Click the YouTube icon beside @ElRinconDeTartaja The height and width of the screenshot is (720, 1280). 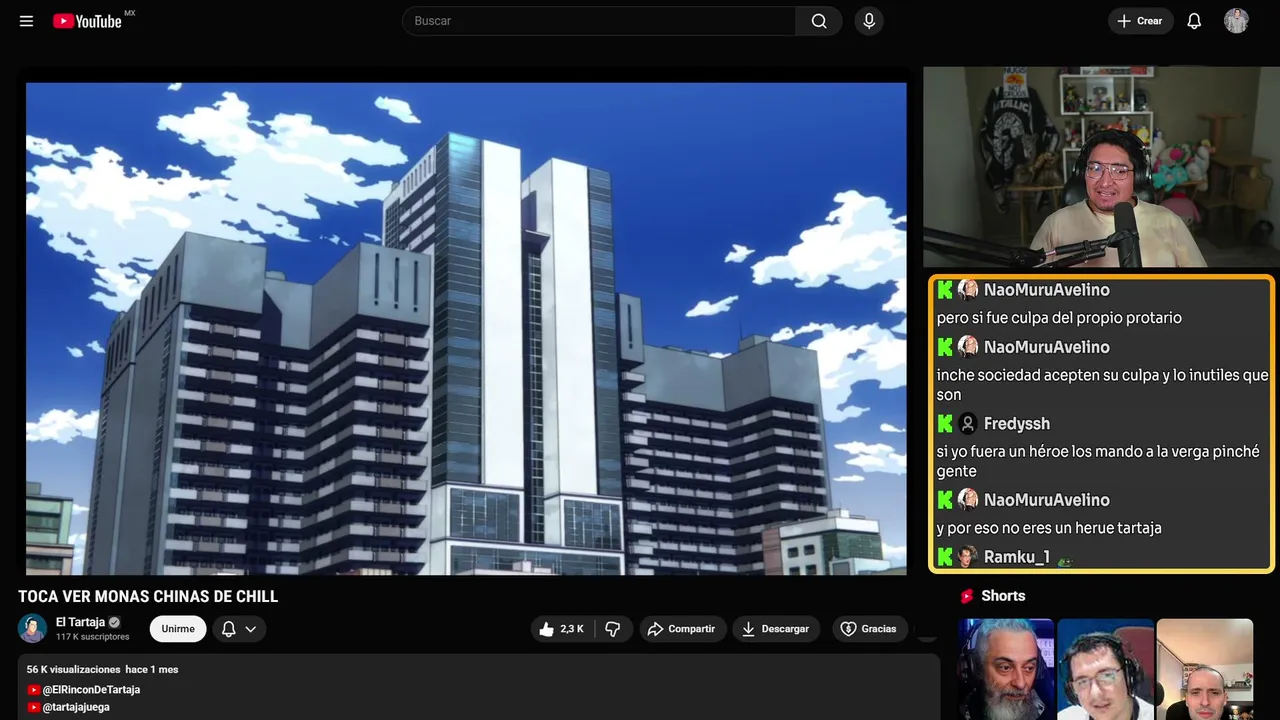pyautogui.click(x=34, y=690)
